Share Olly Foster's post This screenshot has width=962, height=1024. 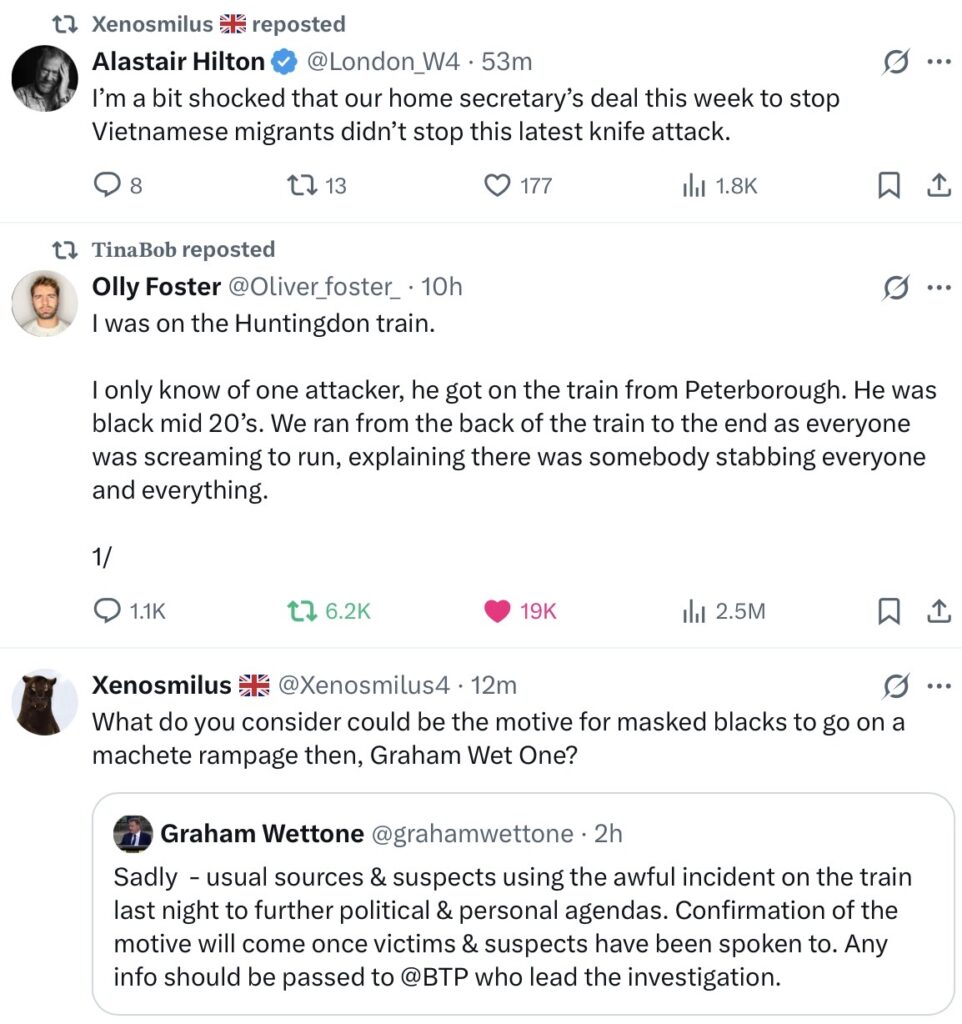(x=939, y=610)
